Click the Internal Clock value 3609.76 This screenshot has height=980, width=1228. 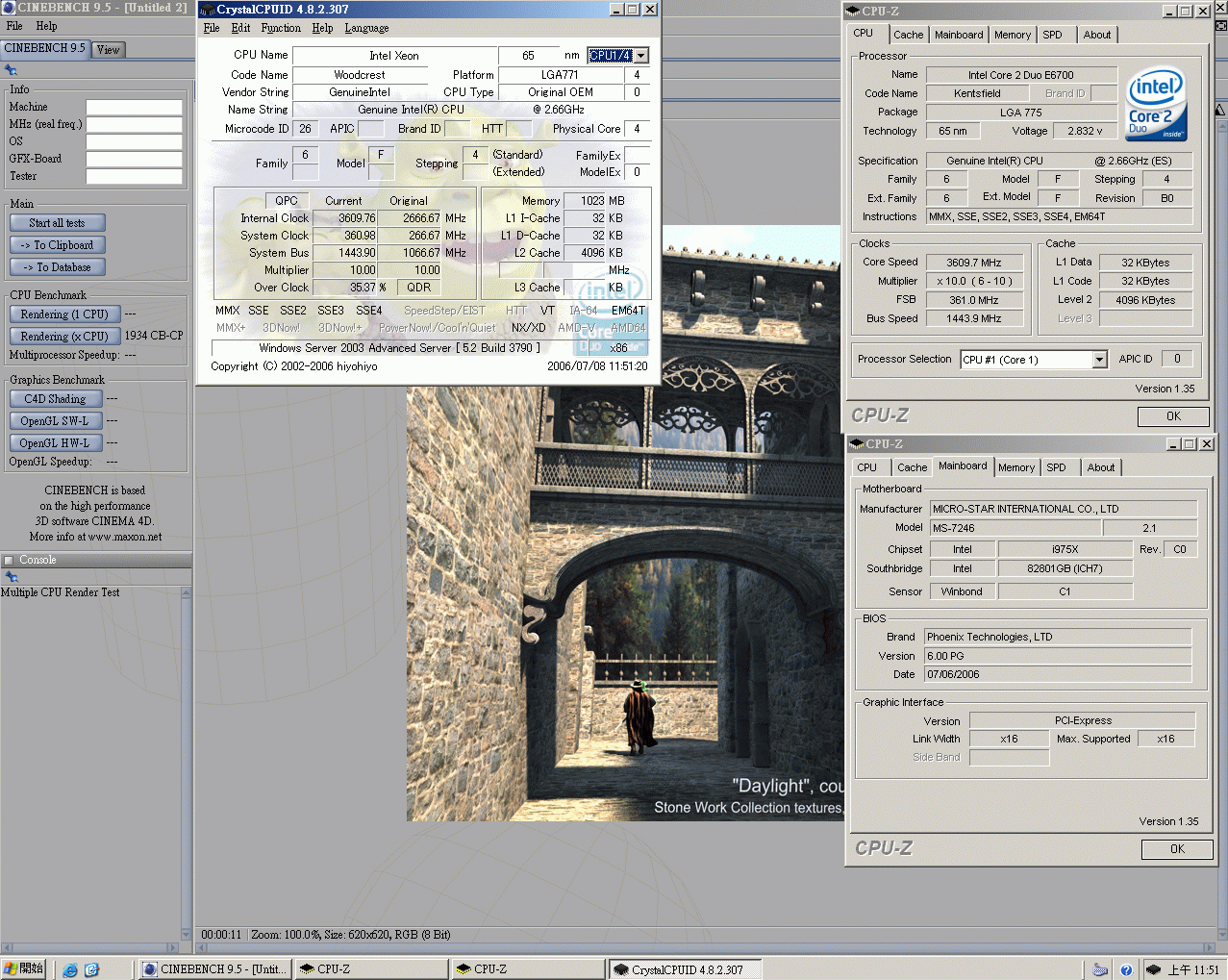(344, 218)
